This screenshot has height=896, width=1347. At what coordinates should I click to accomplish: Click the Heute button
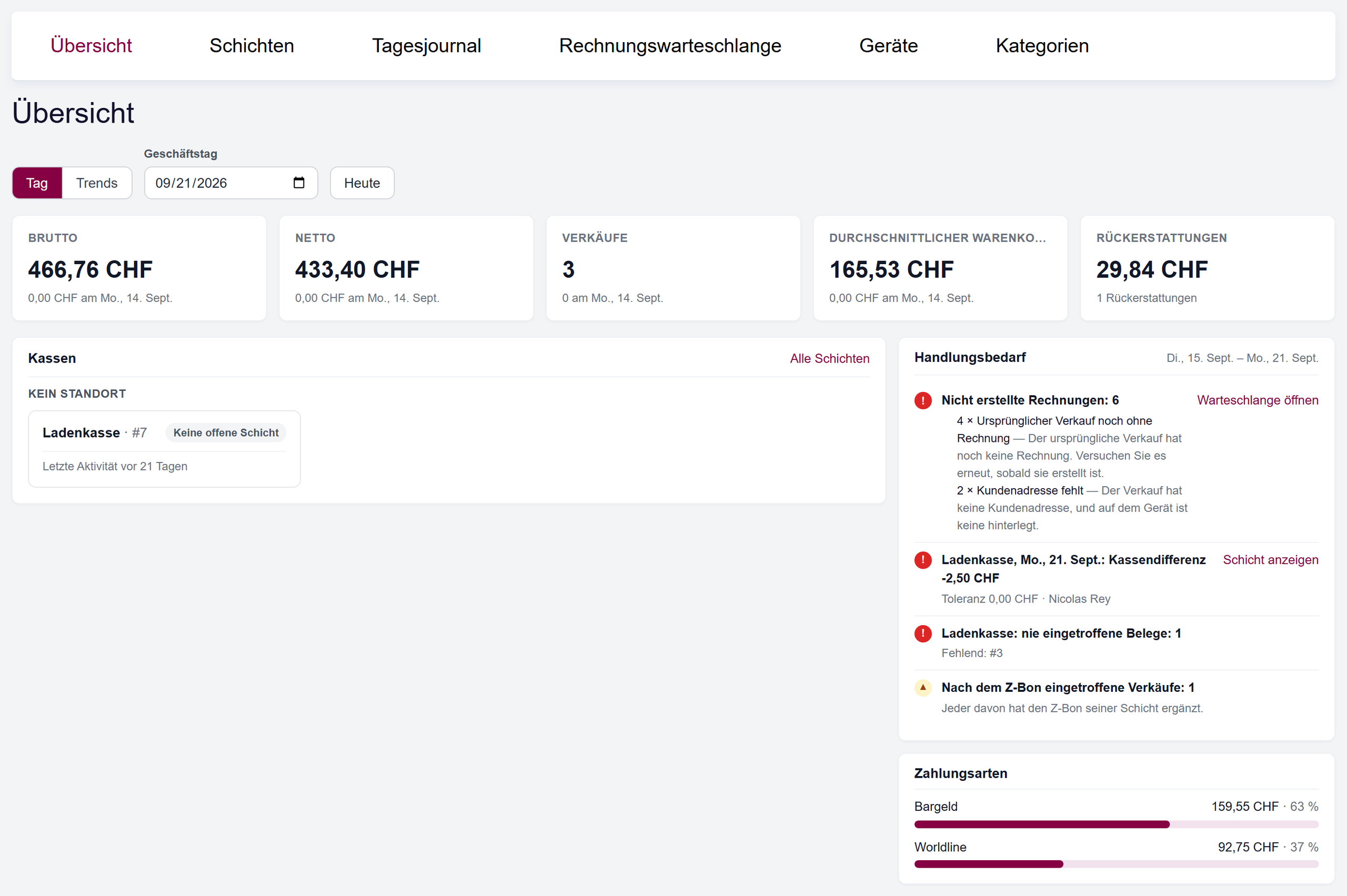tap(362, 183)
